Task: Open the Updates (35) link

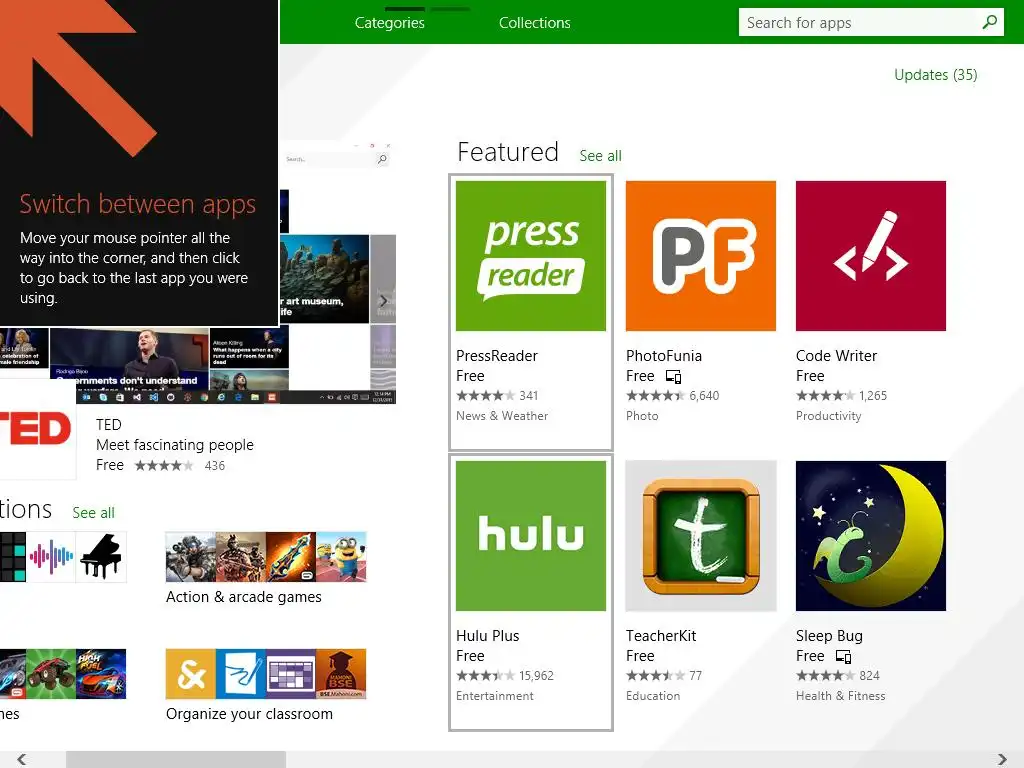Action: (x=935, y=75)
